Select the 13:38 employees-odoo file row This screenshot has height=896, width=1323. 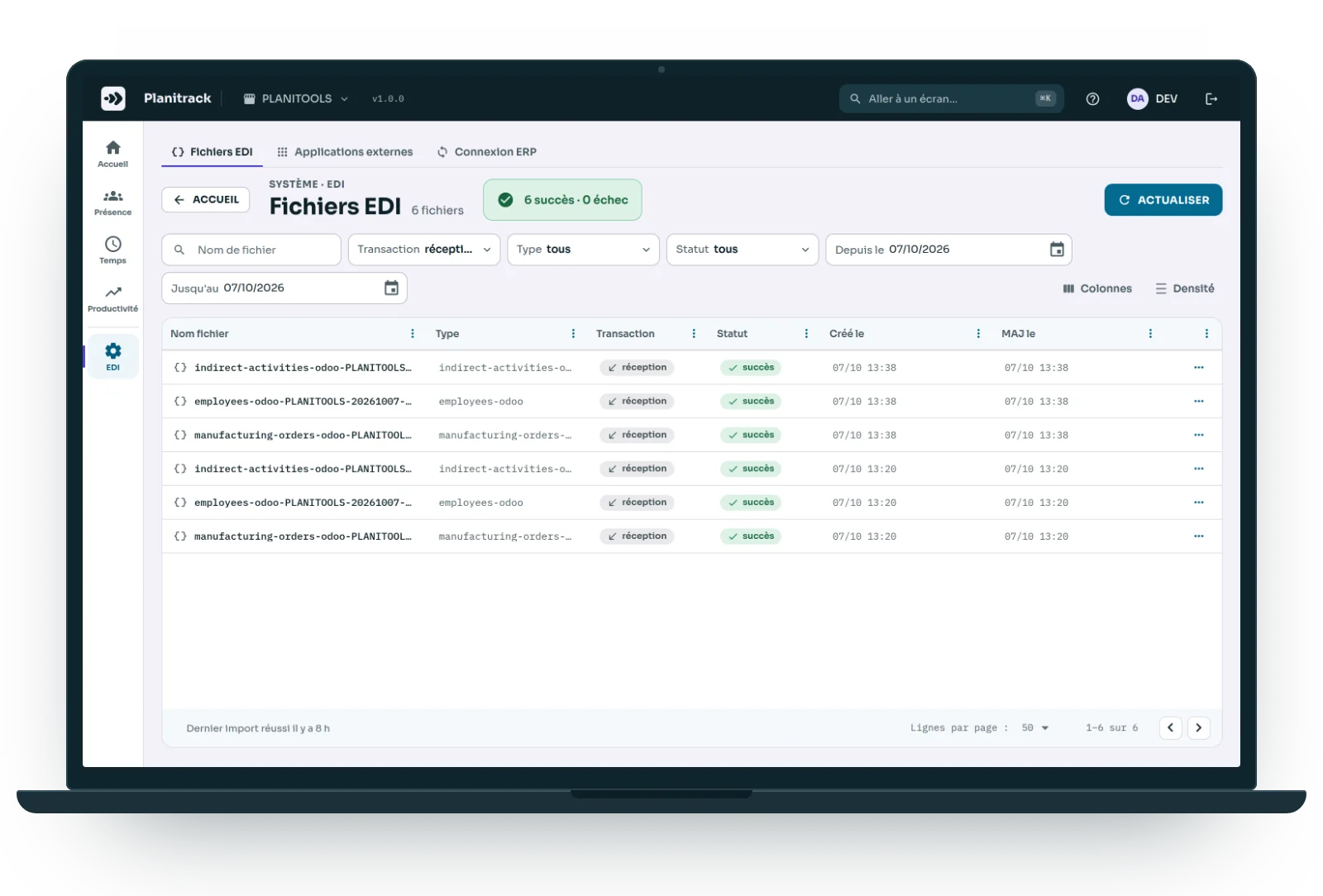tap(692, 402)
